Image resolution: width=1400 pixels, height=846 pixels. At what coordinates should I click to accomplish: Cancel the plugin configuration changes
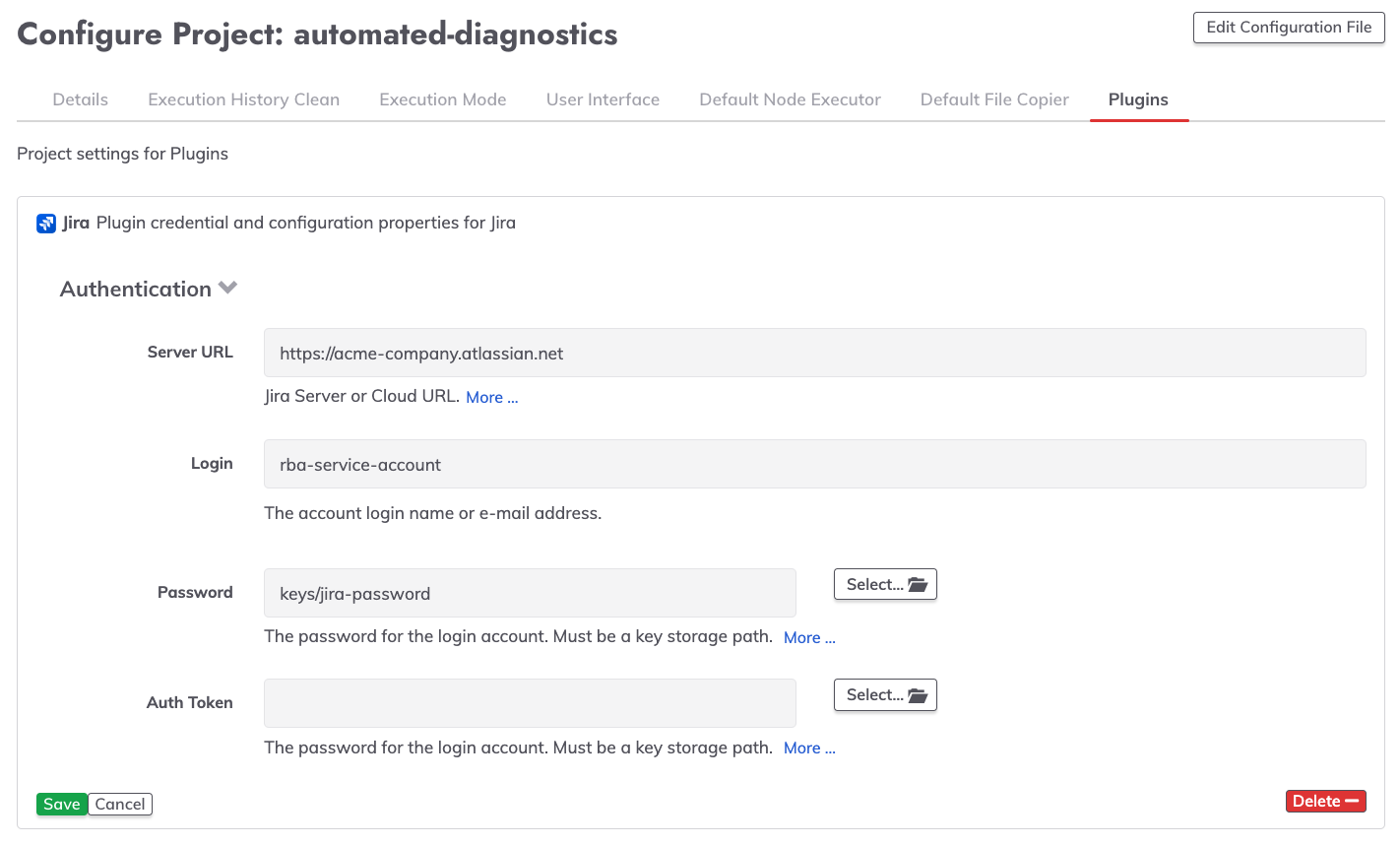(x=120, y=804)
